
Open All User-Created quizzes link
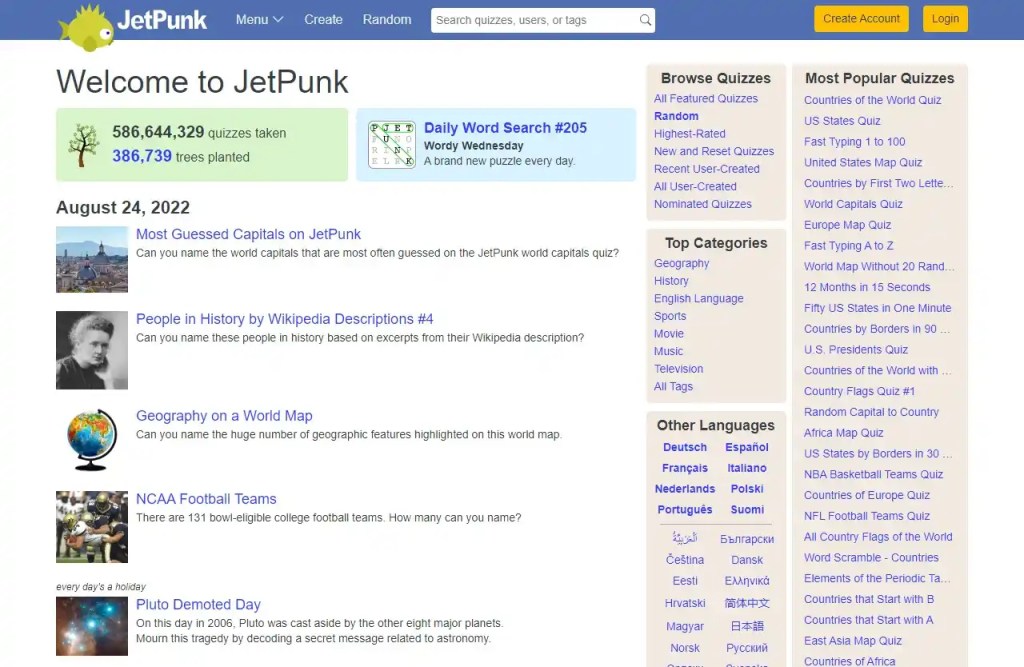[695, 187]
